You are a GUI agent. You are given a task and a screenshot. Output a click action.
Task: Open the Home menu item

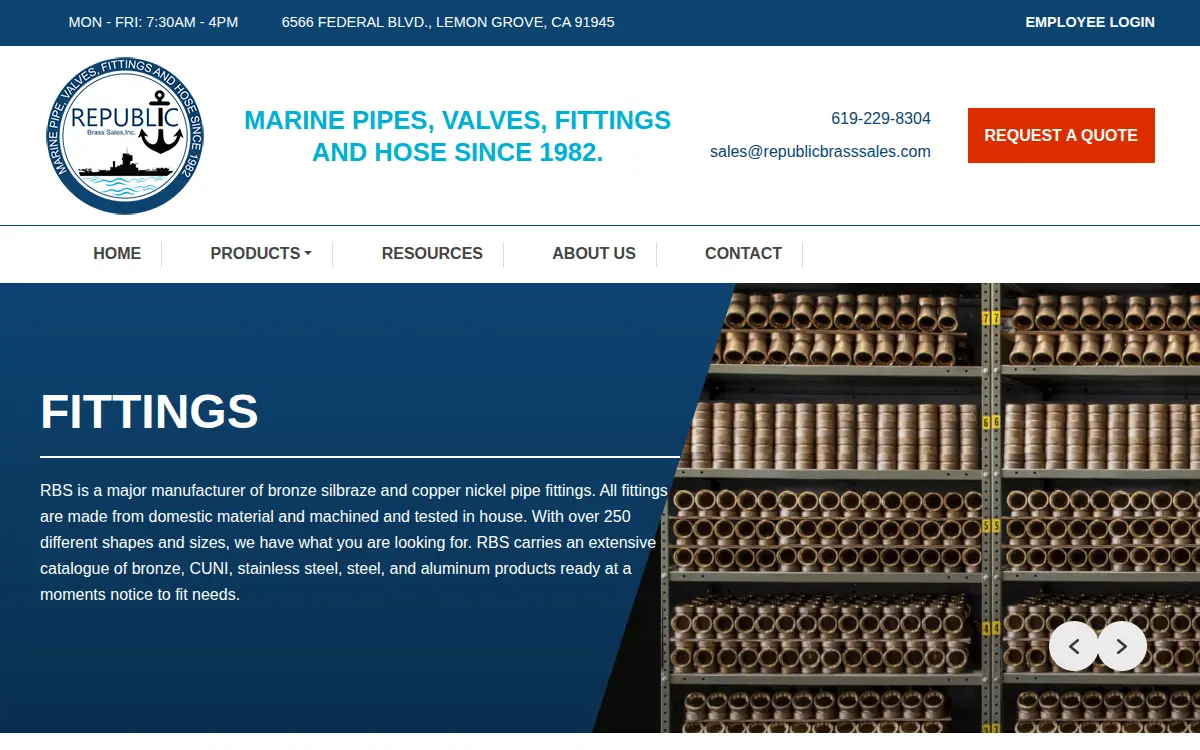coord(117,254)
